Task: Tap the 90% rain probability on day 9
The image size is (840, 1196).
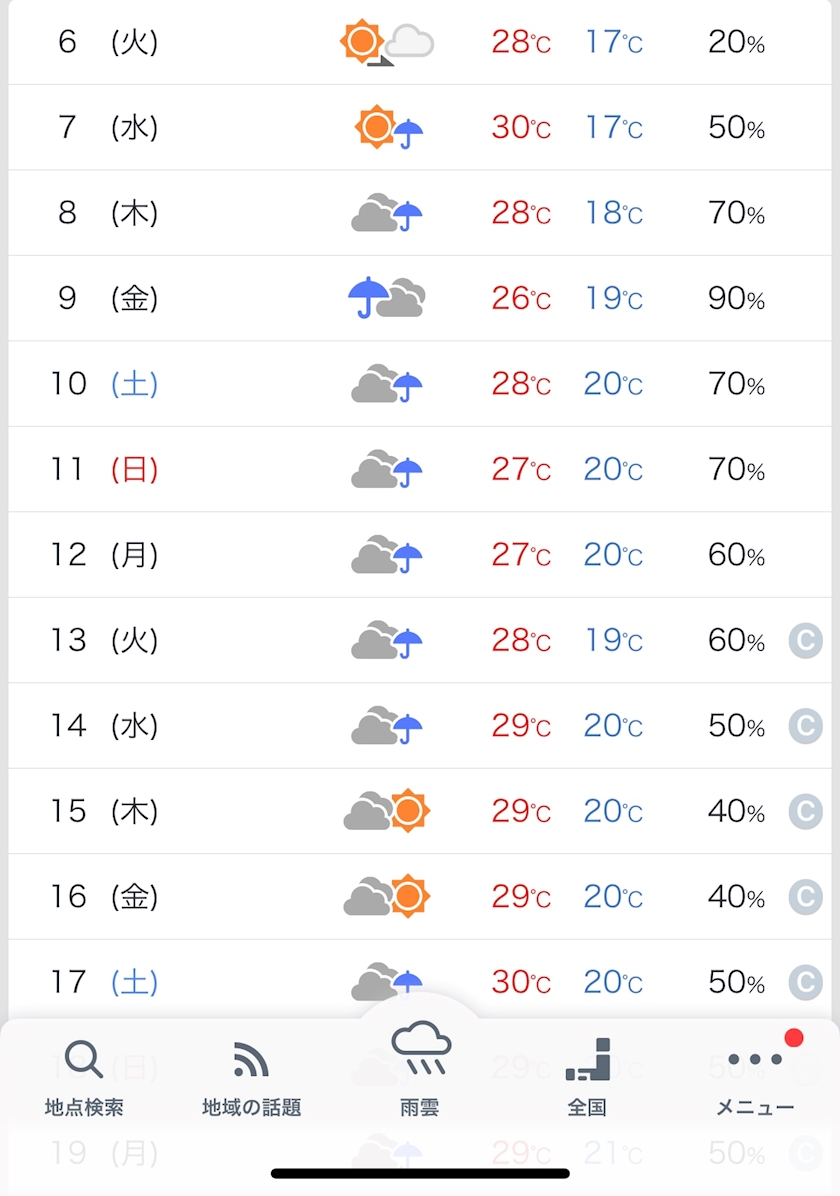Action: [736, 298]
